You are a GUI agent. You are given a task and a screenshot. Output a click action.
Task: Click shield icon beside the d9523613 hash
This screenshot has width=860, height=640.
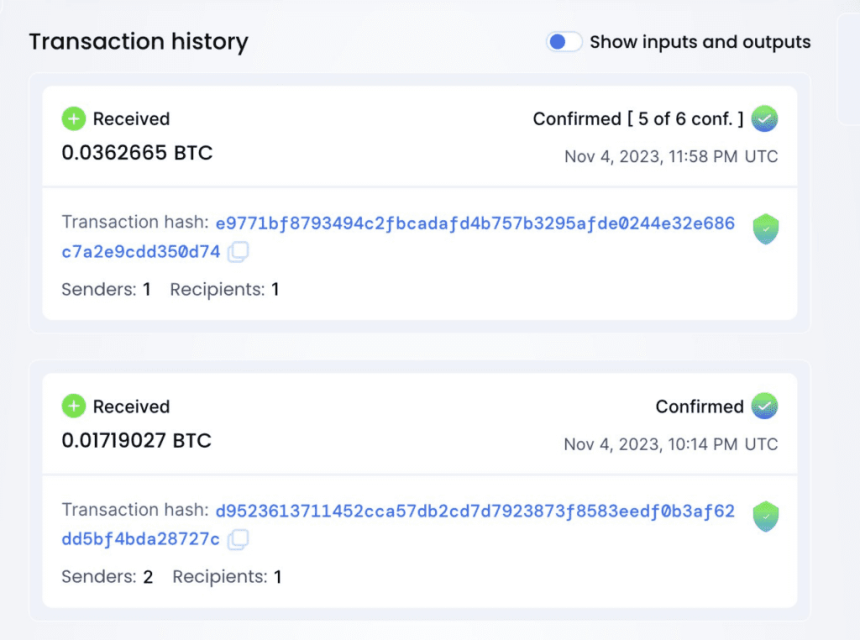(765, 516)
